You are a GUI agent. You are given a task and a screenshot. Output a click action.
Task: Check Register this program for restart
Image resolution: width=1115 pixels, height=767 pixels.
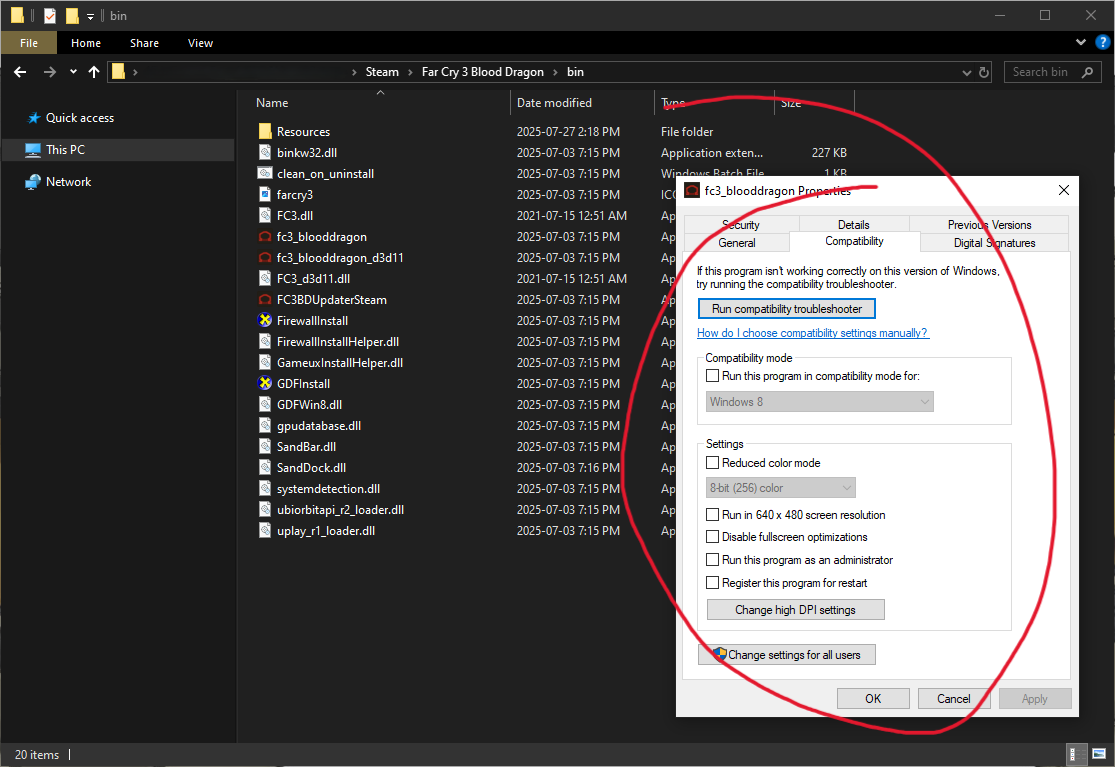click(713, 583)
